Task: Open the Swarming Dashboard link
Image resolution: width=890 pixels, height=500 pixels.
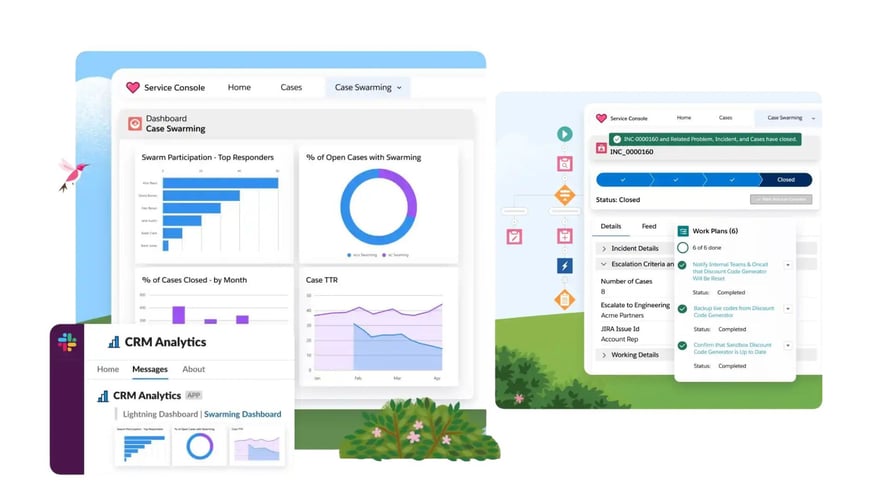Action: coord(242,414)
